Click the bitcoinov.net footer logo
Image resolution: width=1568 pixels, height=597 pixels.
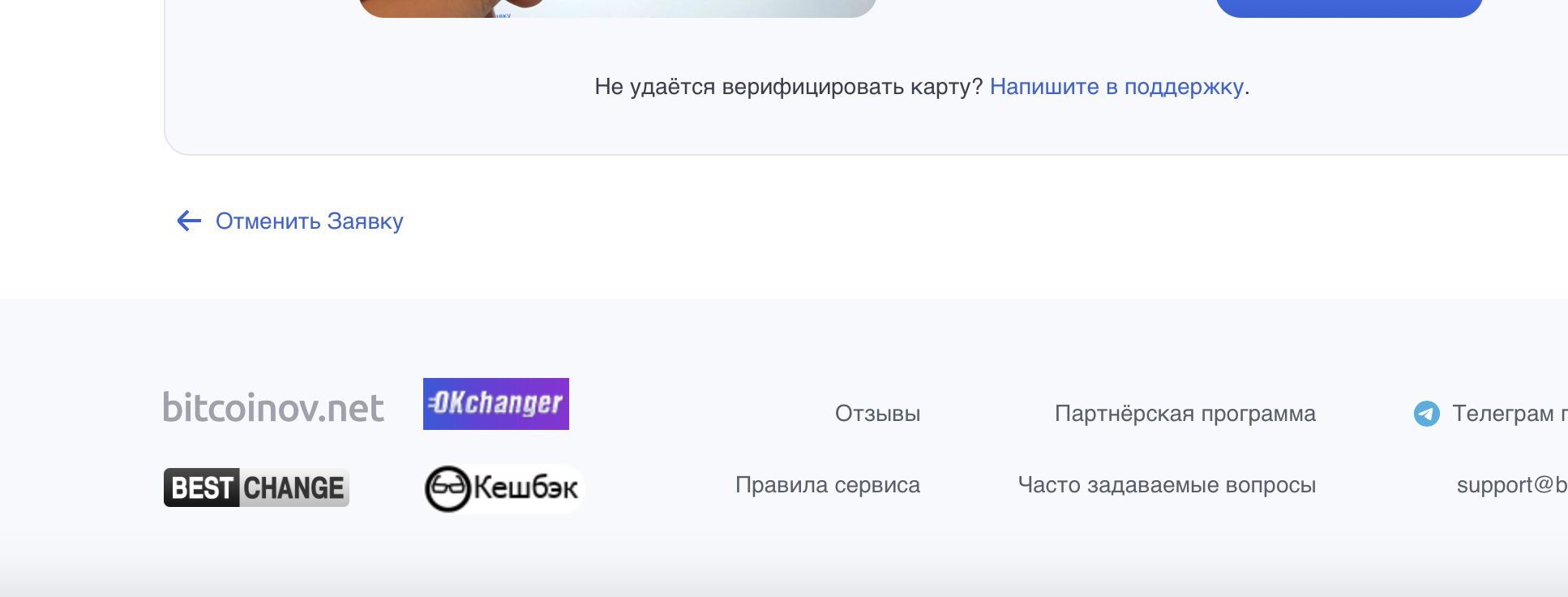[x=273, y=408]
